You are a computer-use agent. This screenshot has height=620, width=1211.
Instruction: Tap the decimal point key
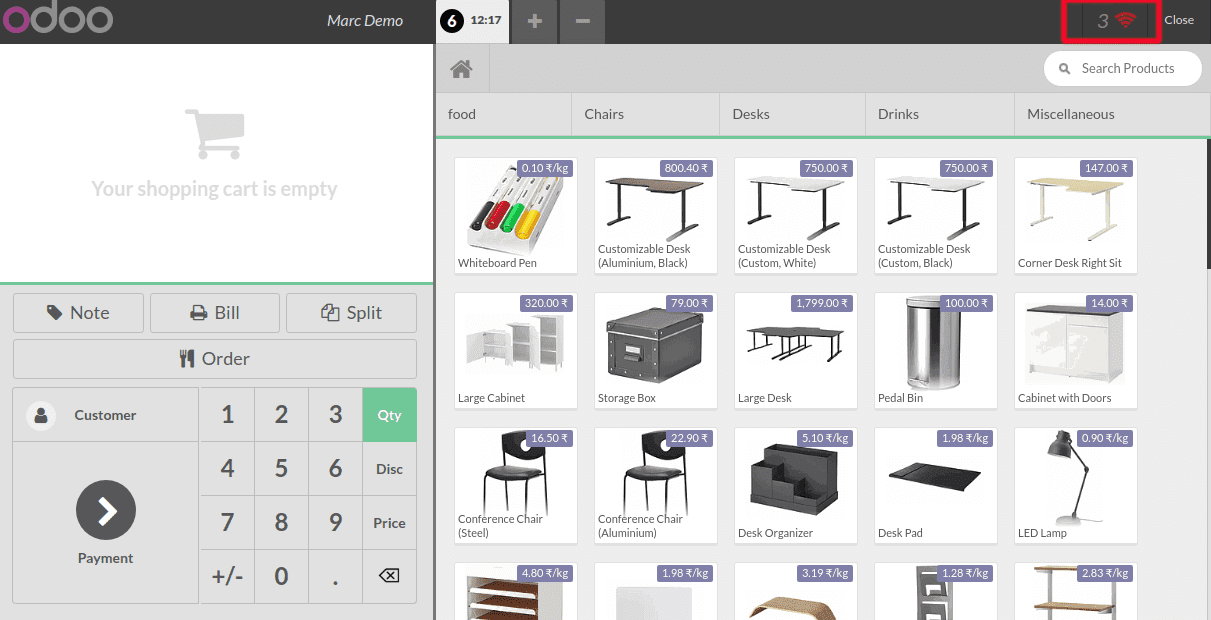(x=335, y=576)
